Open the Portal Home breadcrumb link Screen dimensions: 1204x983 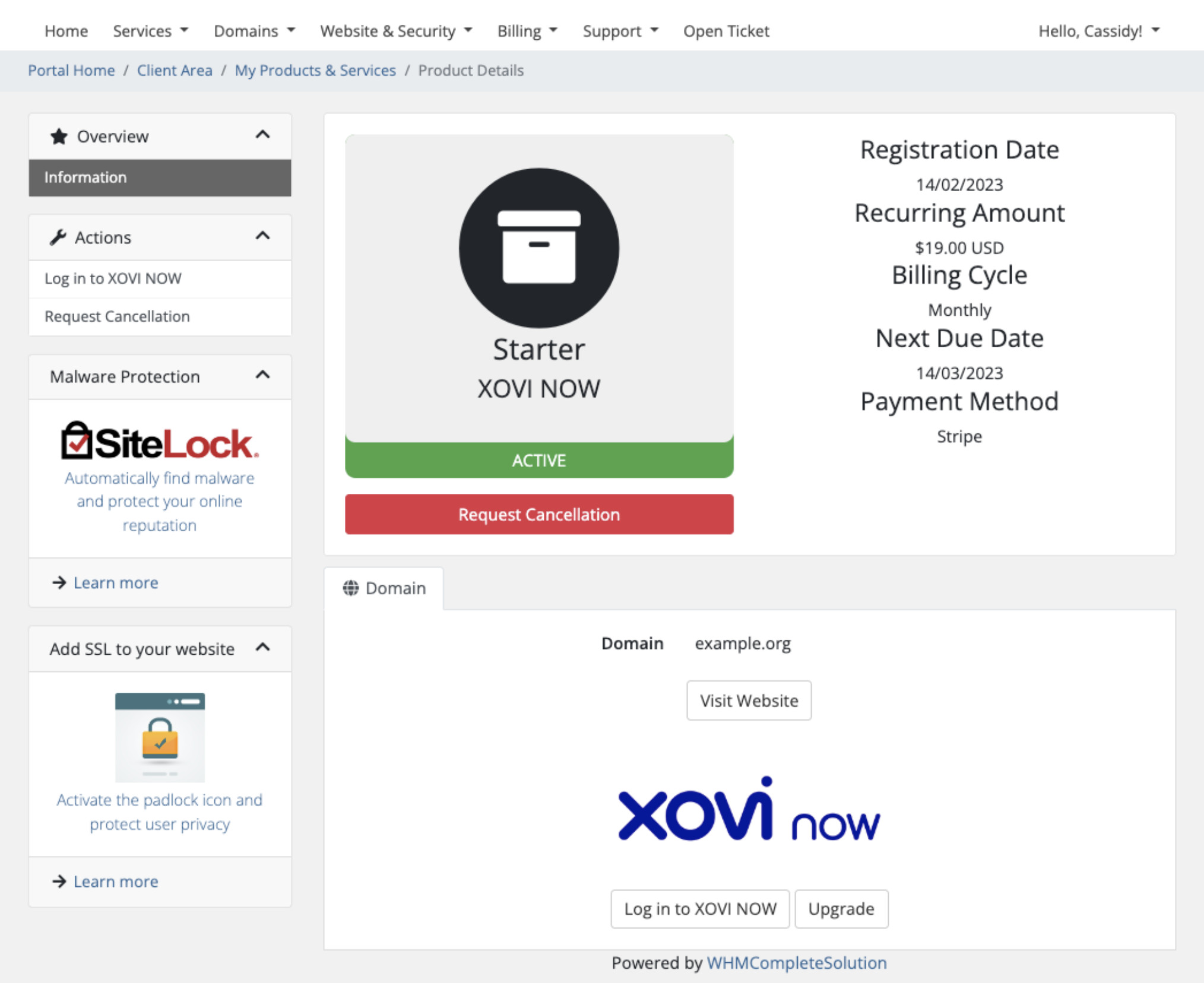[x=71, y=70]
